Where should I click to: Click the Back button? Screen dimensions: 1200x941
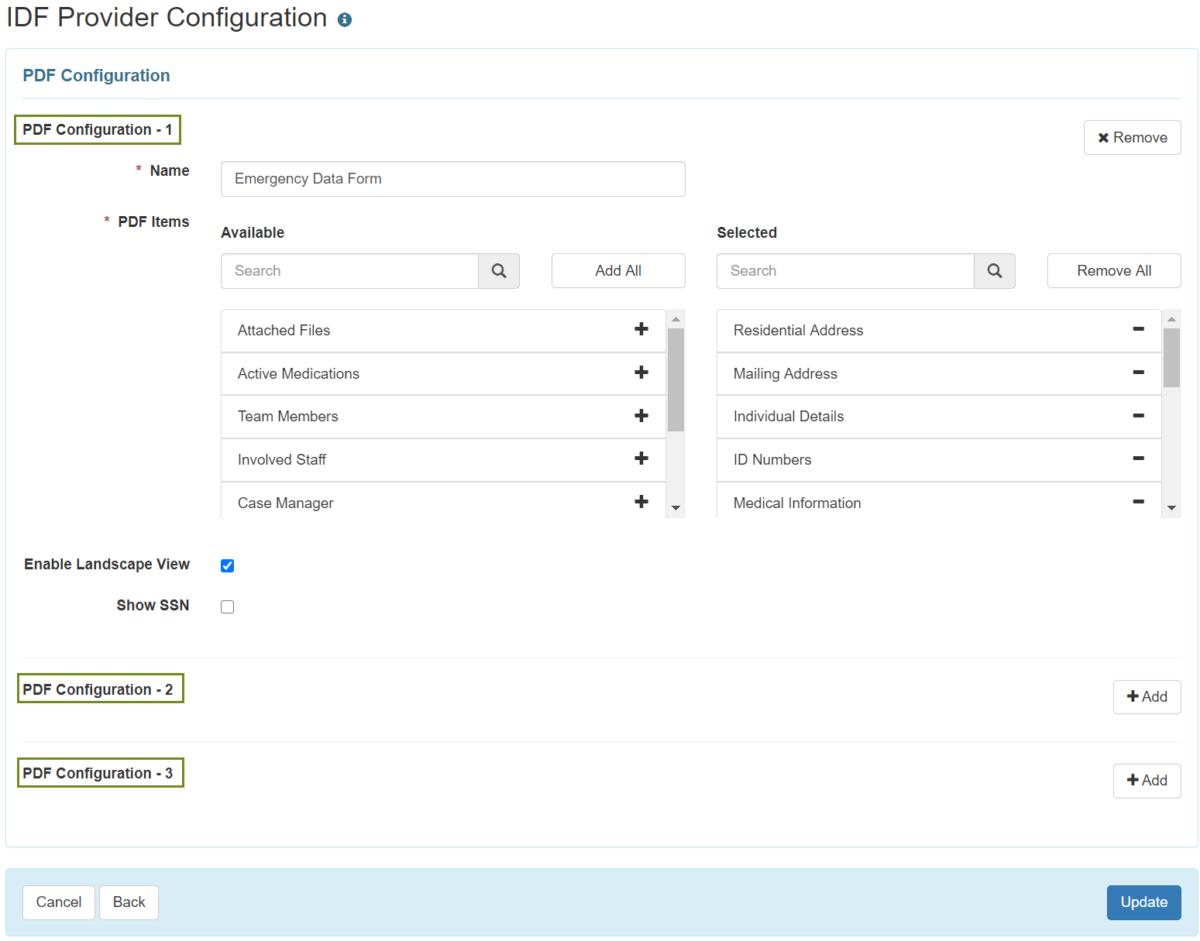(128, 902)
